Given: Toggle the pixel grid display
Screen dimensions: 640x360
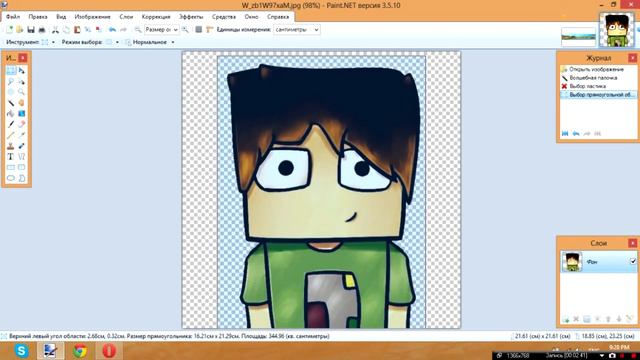Looking at the screenshot, I should 199,30.
